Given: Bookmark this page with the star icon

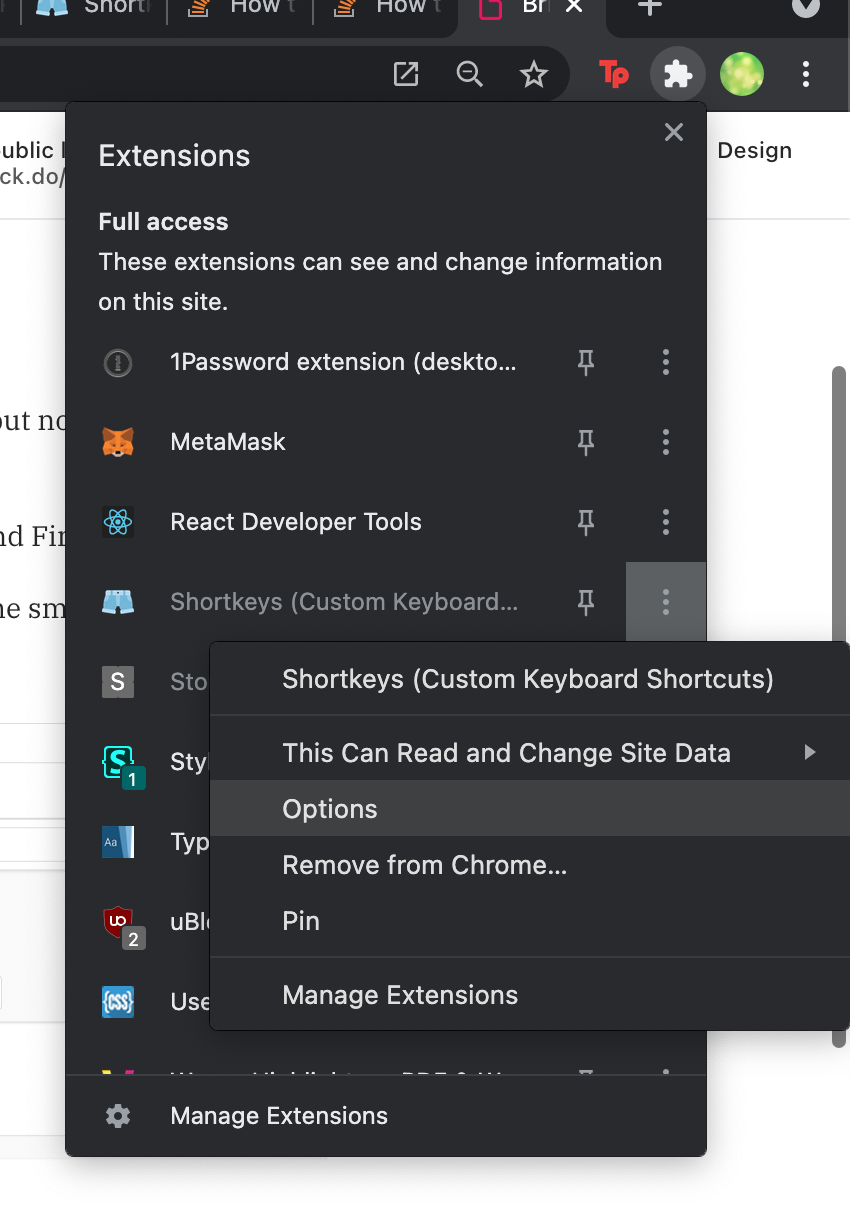Looking at the screenshot, I should point(534,74).
